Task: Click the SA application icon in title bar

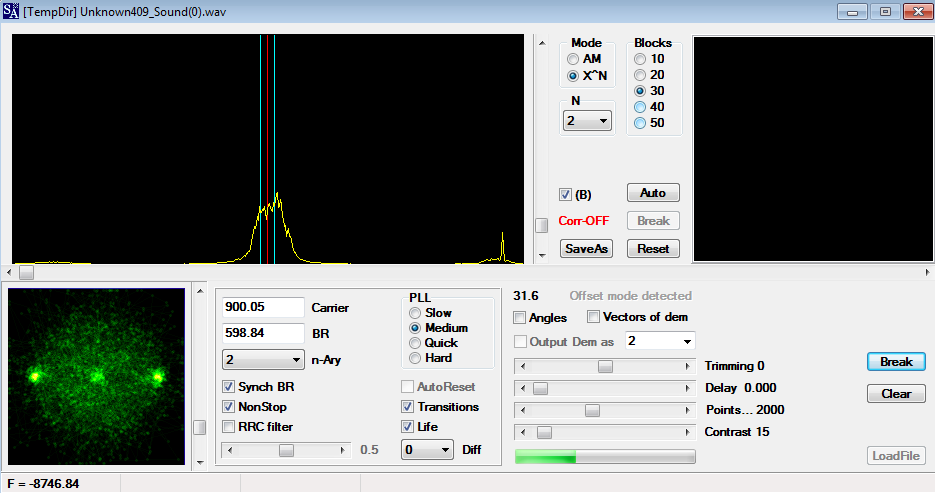Action: [x=11, y=11]
